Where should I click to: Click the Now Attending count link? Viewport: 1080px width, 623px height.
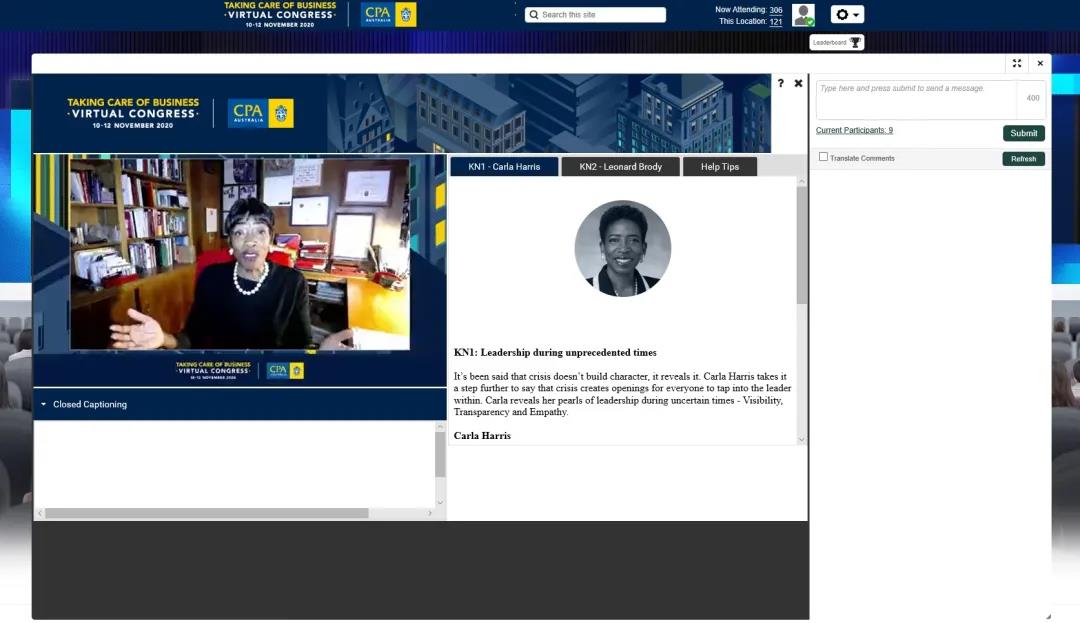click(x=775, y=10)
